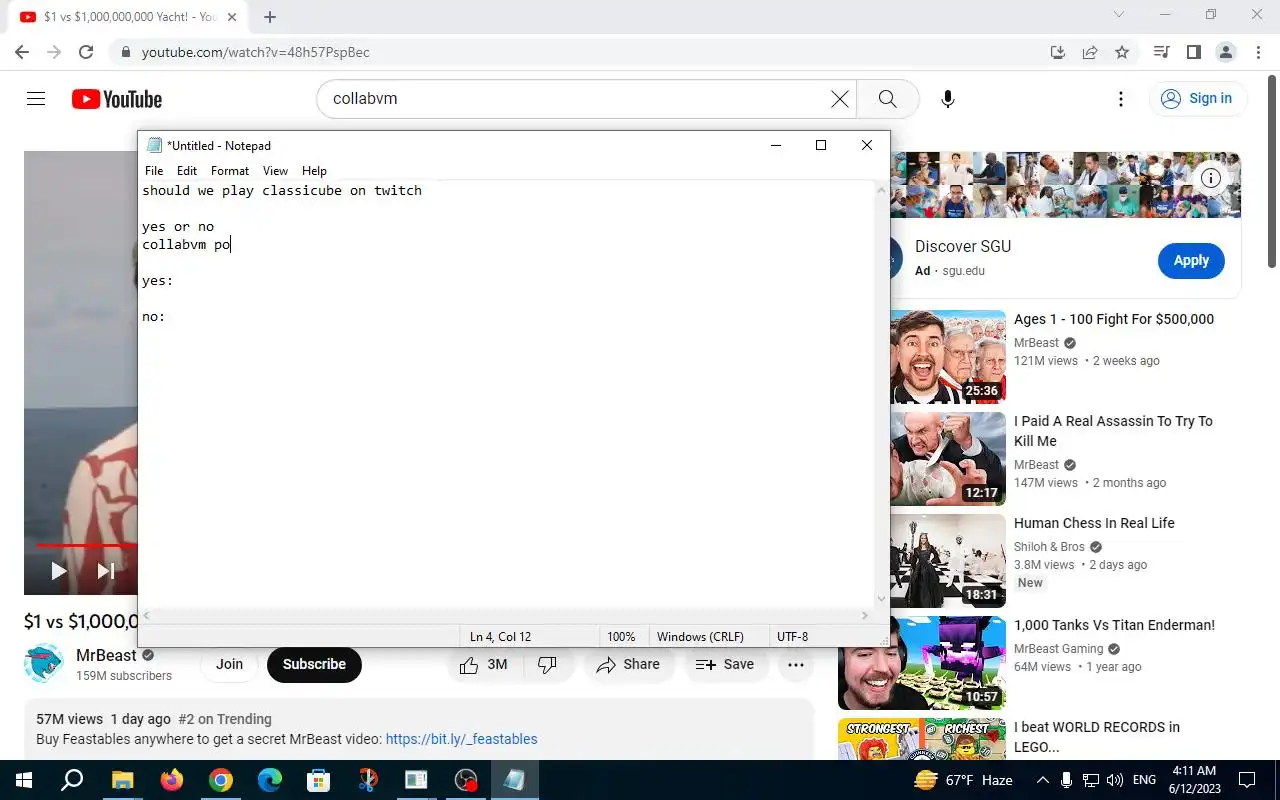
Task: Click Shiloh & Bros channel name
Action: tap(1049, 547)
